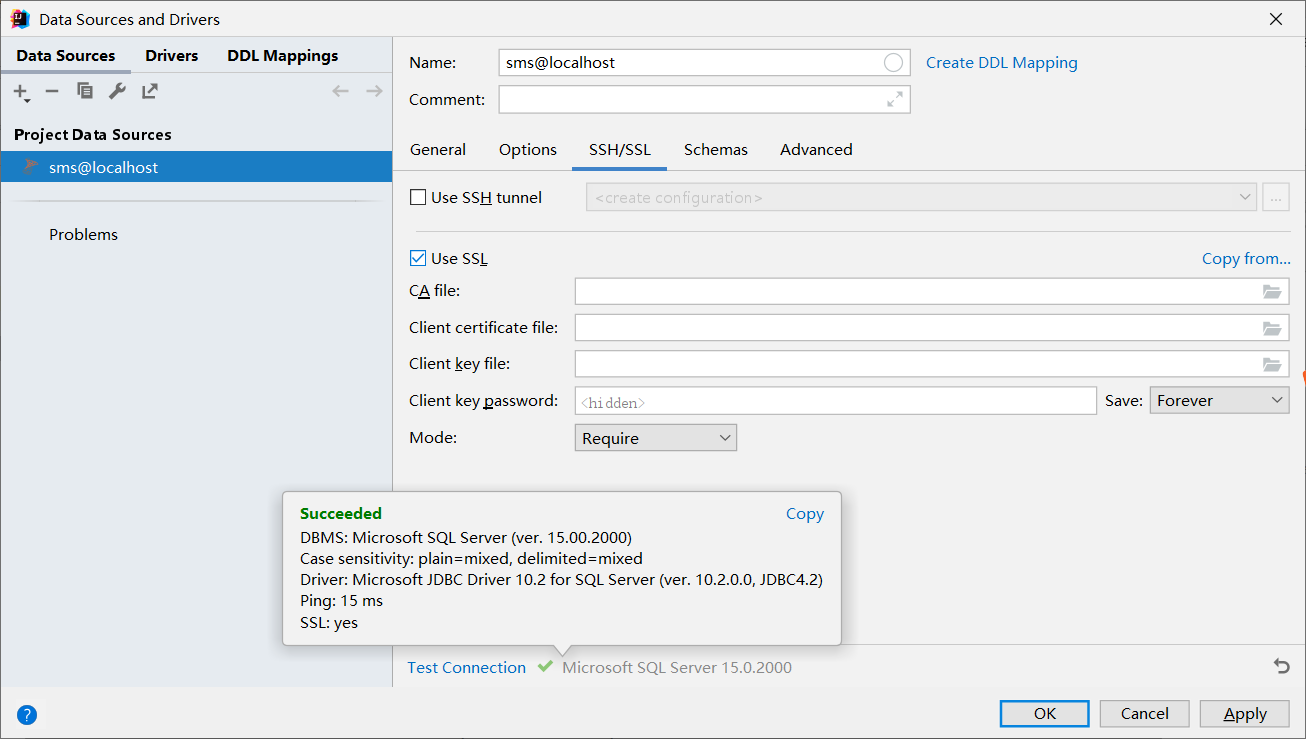Switch to the Drivers tab
Viewport: 1306px width, 739px height.
pos(172,56)
